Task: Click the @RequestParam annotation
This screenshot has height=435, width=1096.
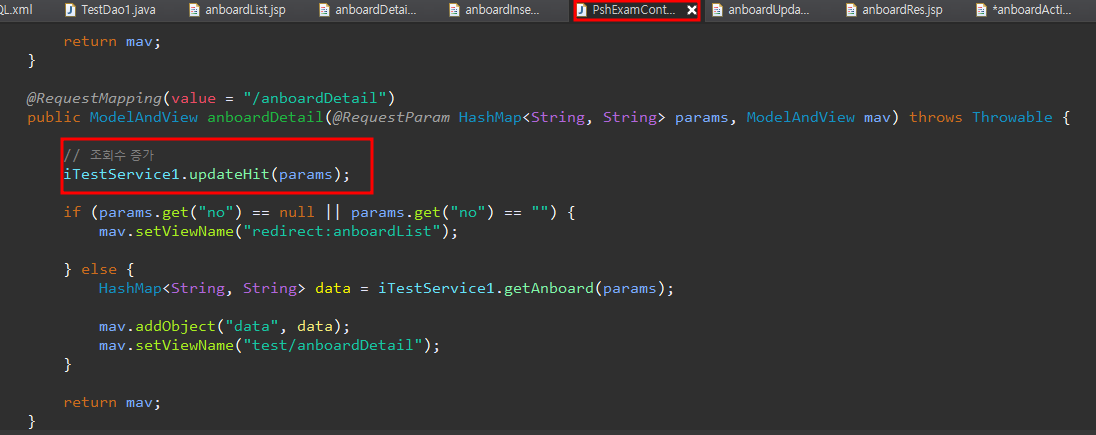Action: (x=391, y=117)
